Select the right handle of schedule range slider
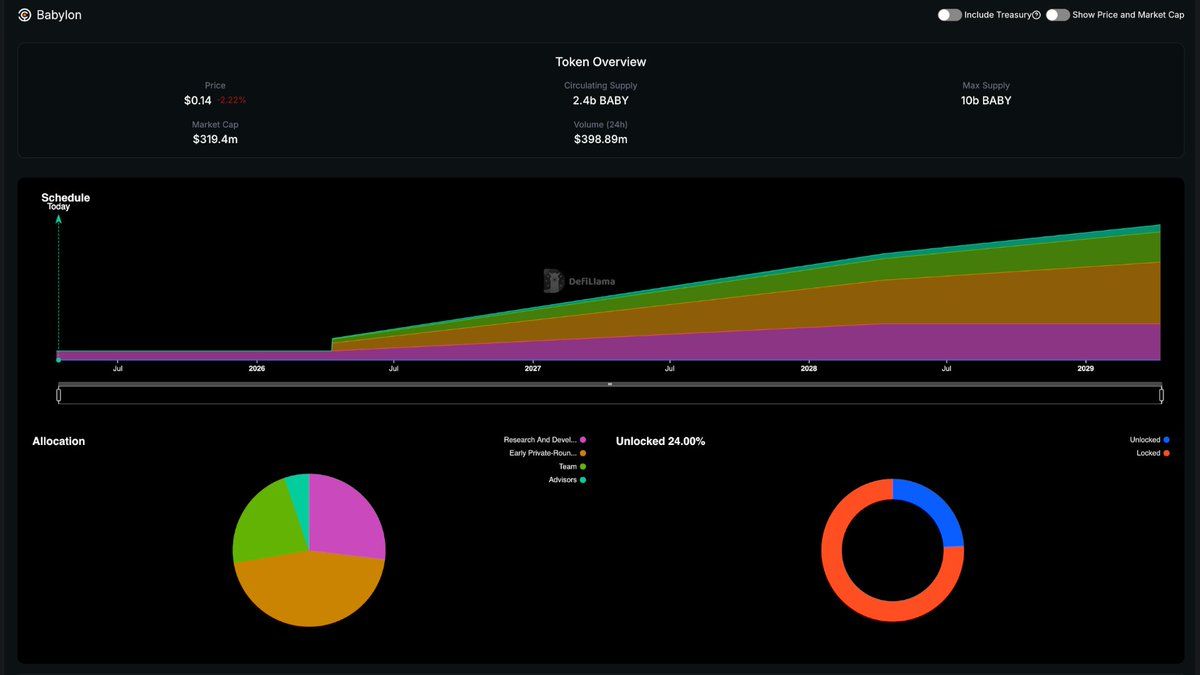 pos(1161,395)
